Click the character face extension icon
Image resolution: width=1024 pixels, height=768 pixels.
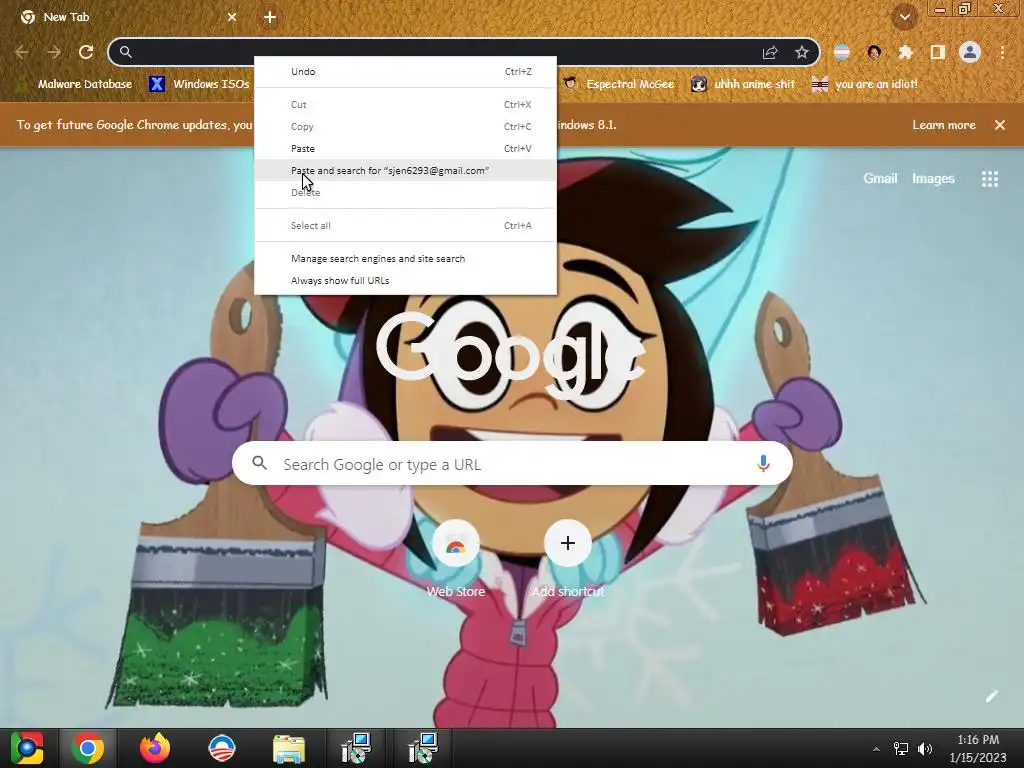(x=874, y=52)
